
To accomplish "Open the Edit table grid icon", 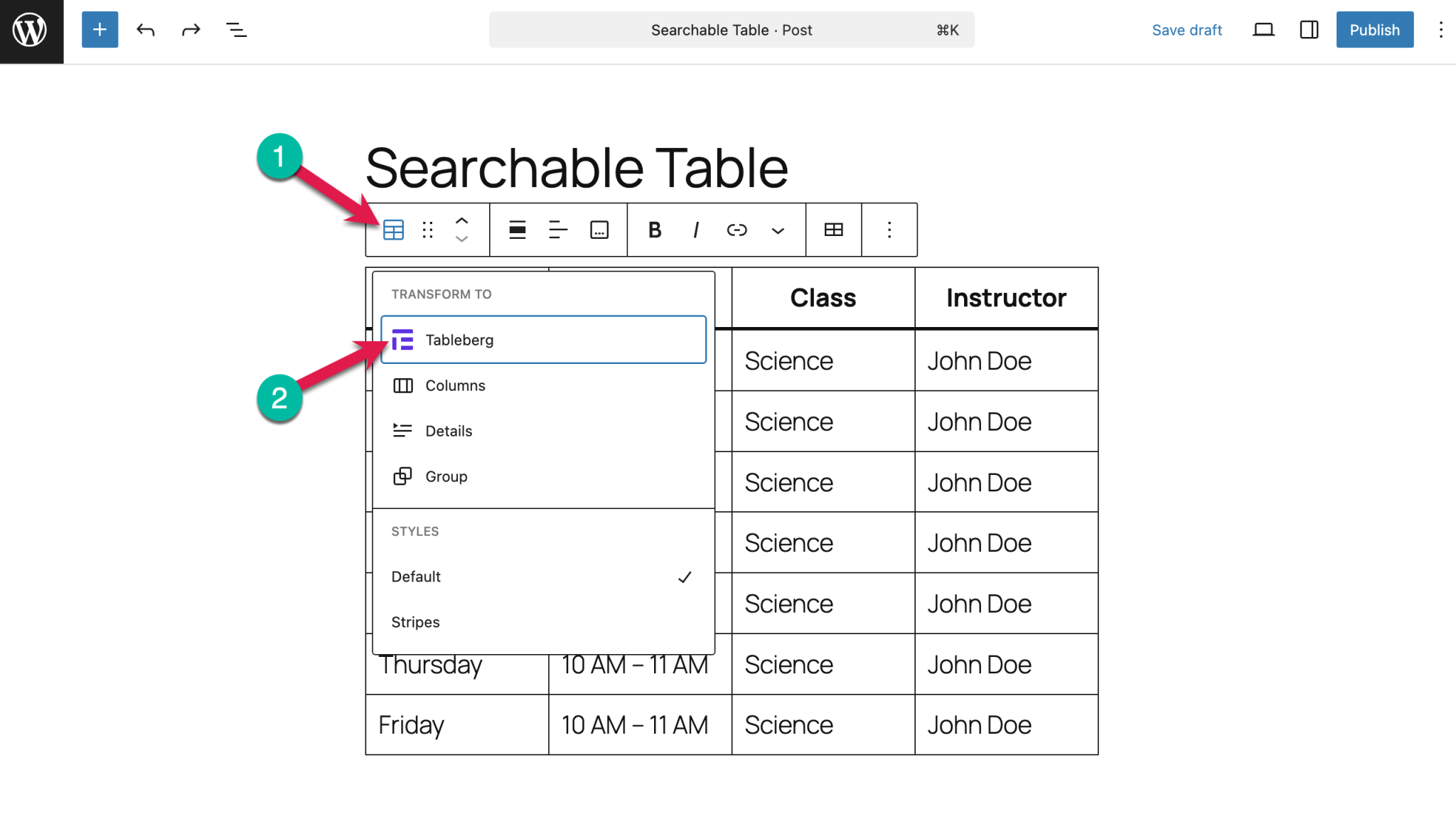I will coord(833,230).
